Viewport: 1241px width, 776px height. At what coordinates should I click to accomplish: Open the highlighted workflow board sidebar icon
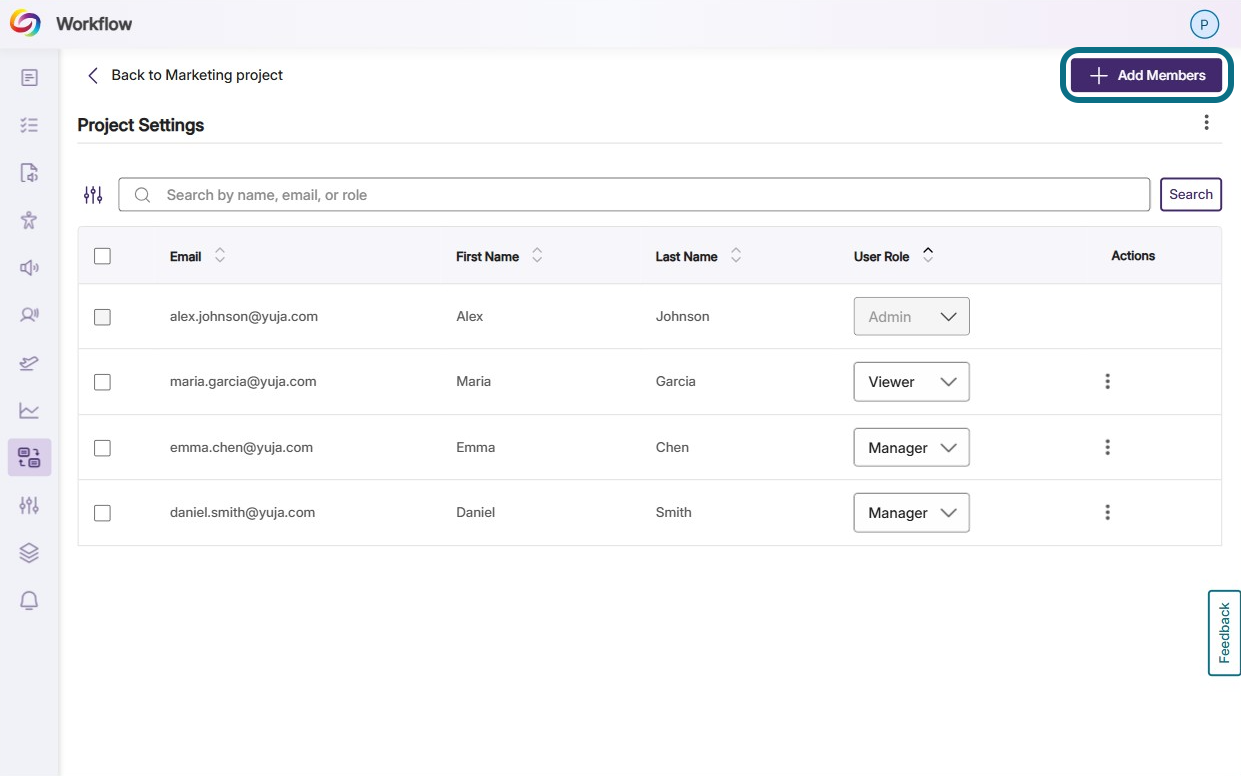coord(29,457)
